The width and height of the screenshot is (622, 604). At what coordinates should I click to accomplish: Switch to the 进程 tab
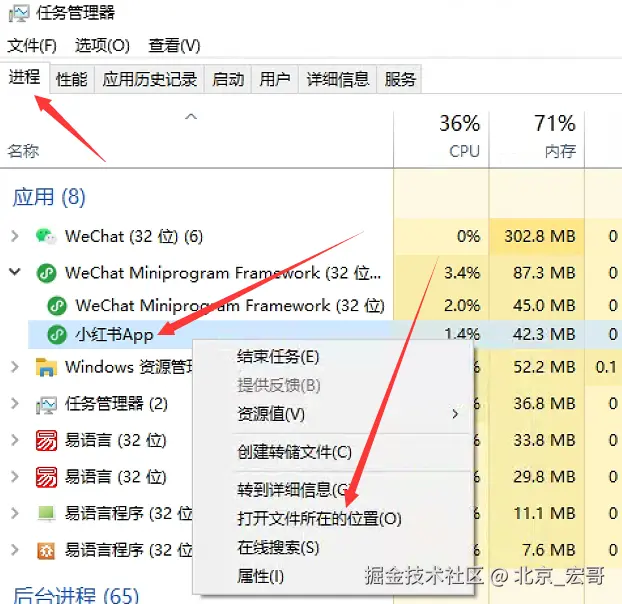coord(25,77)
